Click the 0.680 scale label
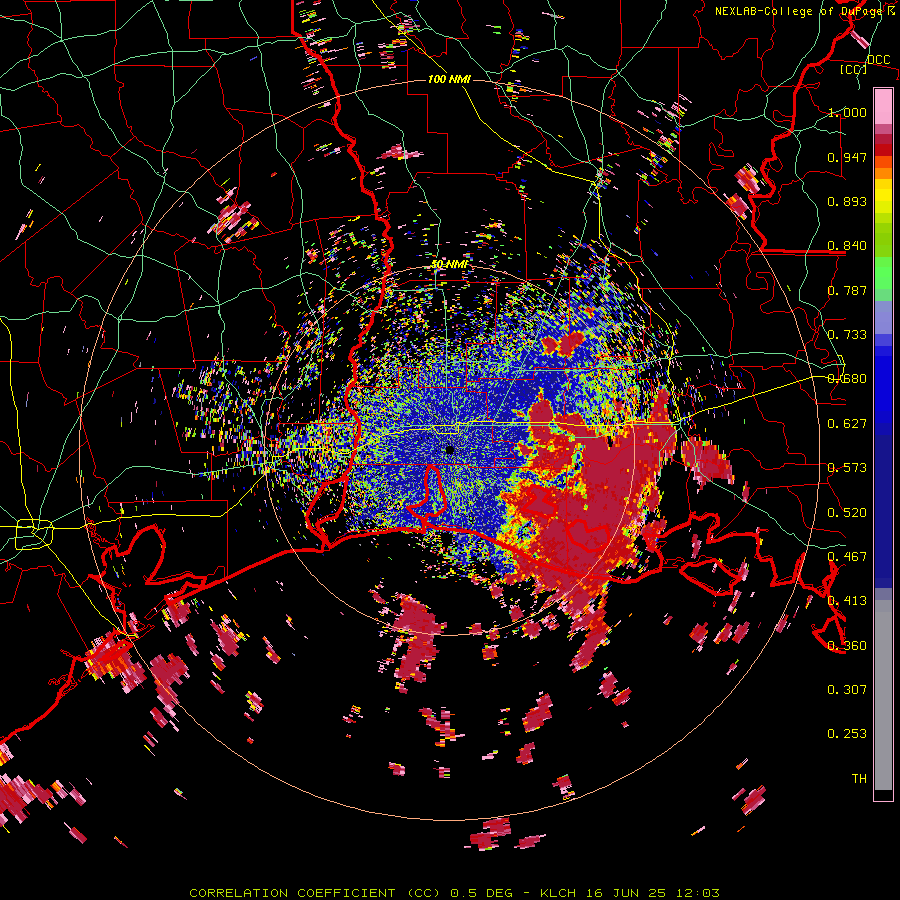This screenshot has height=900, width=900. point(847,379)
